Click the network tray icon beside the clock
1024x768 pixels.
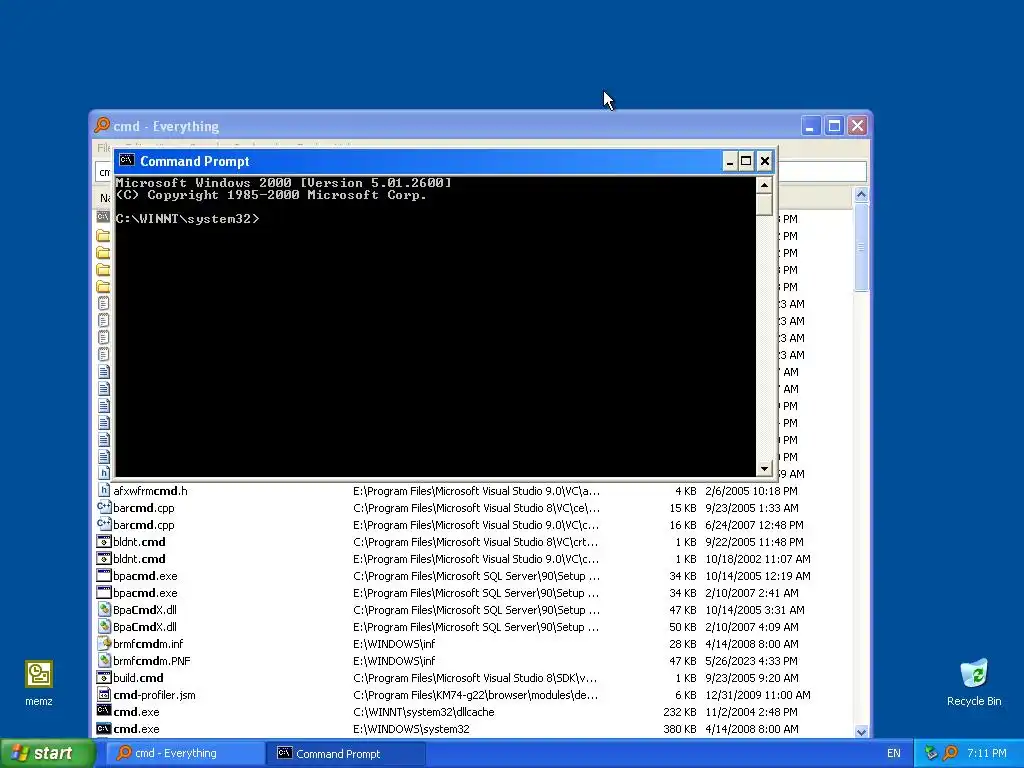931,753
